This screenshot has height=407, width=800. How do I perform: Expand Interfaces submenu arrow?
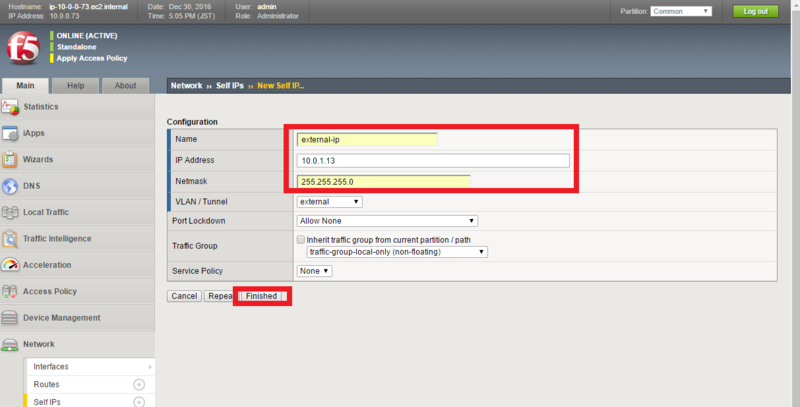(149, 367)
